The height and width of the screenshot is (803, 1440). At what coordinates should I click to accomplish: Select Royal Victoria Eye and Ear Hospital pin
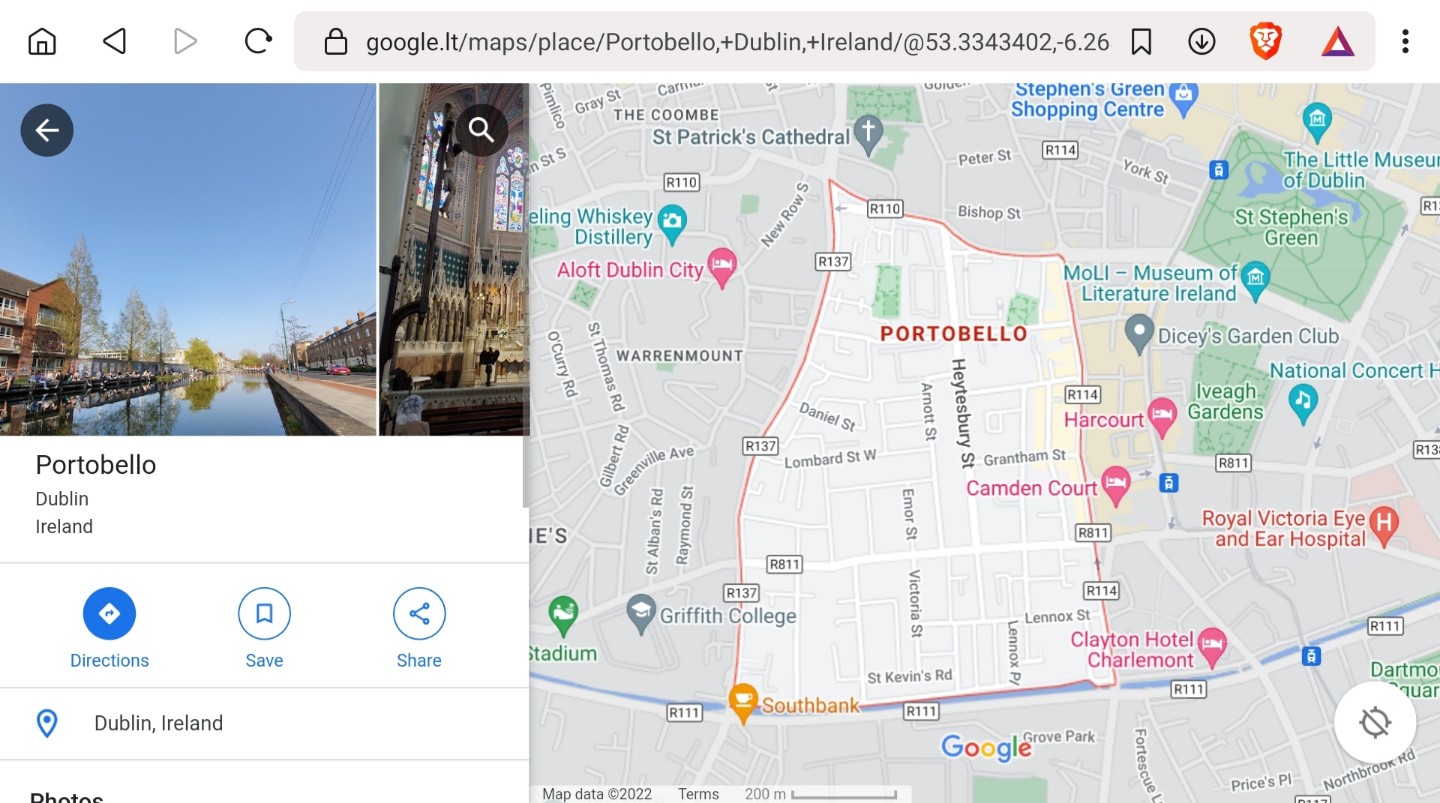click(1384, 524)
